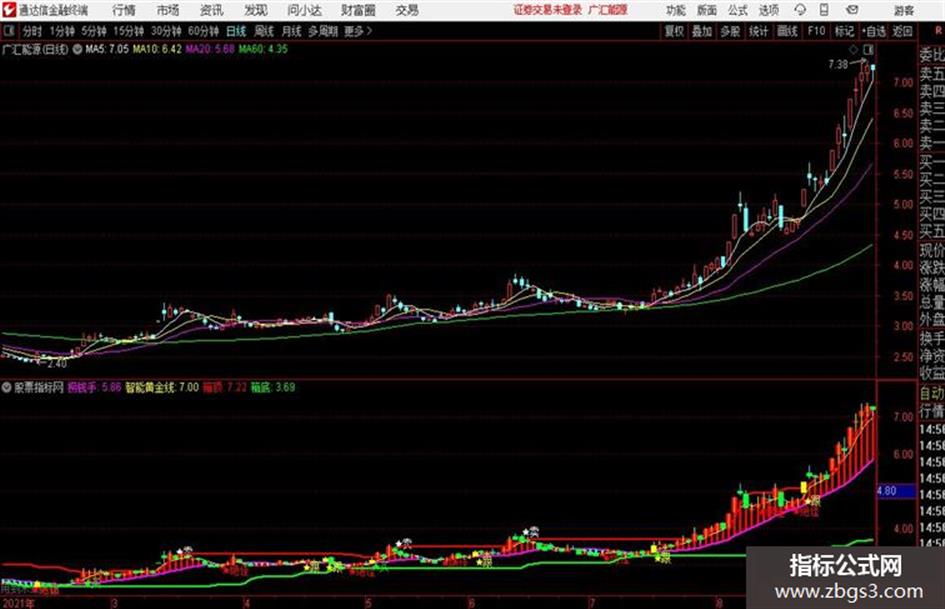Image resolution: width=945 pixels, height=609 pixels.
Task: Click the red 广汇能源 stock name link
Action: point(608,10)
